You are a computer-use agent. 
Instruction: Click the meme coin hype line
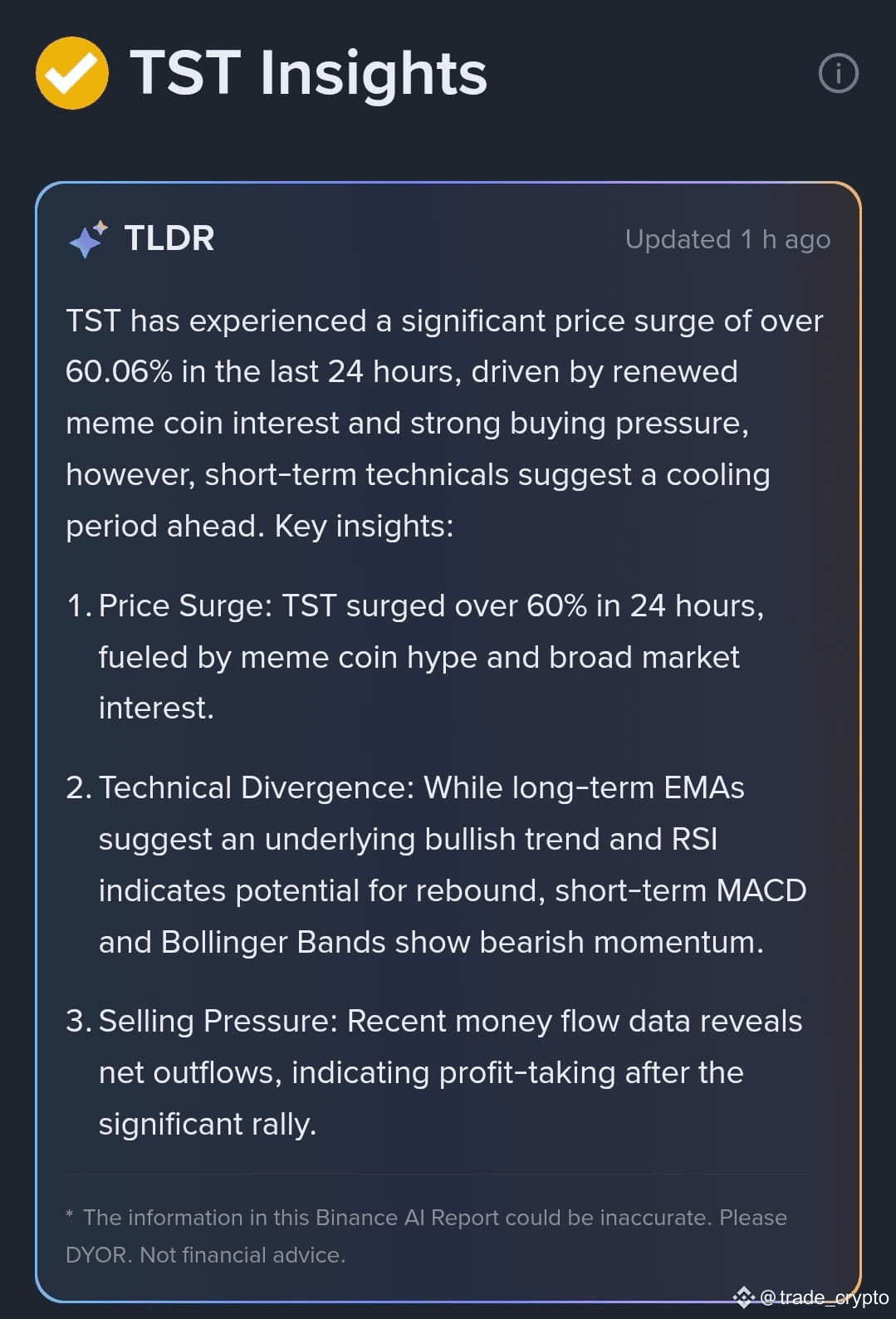[x=419, y=657]
